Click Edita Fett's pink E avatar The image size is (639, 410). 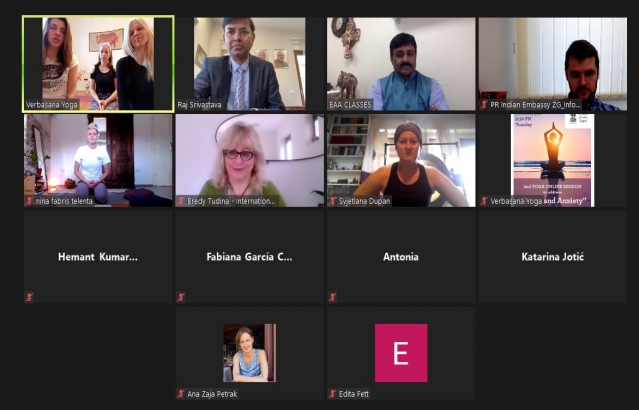click(x=401, y=353)
